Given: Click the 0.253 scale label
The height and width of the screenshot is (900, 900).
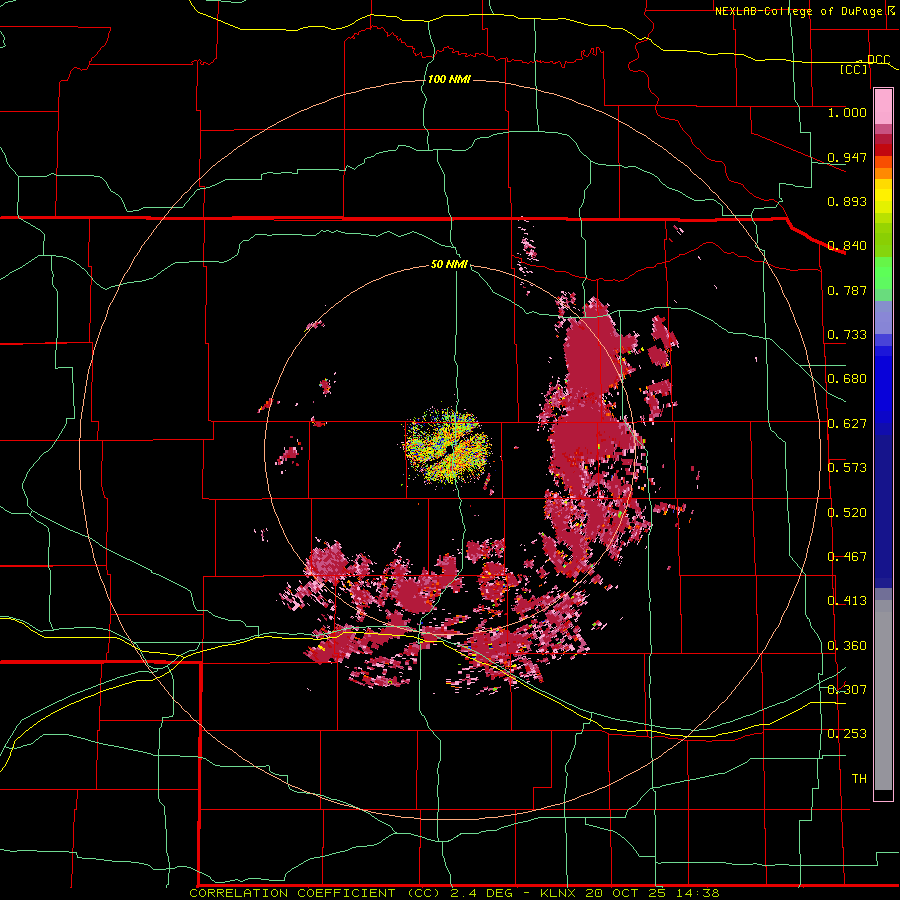Looking at the screenshot, I should pyautogui.click(x=847, y=734).
